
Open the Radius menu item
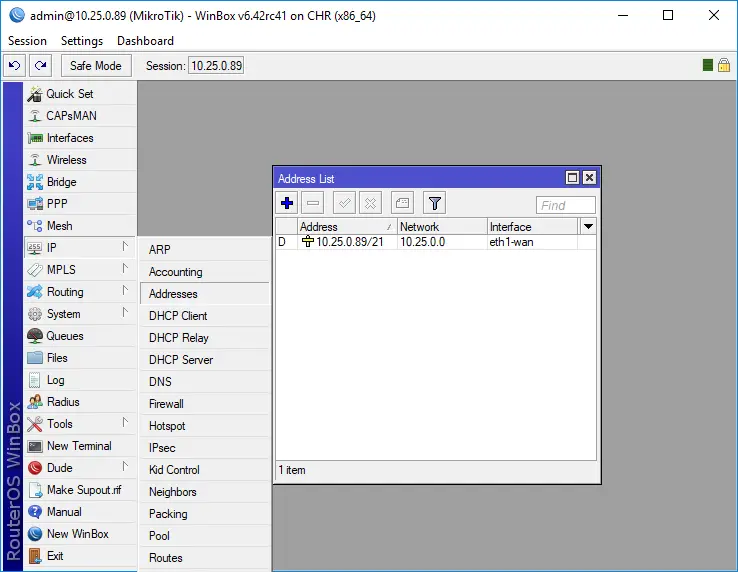coord(80,402)
